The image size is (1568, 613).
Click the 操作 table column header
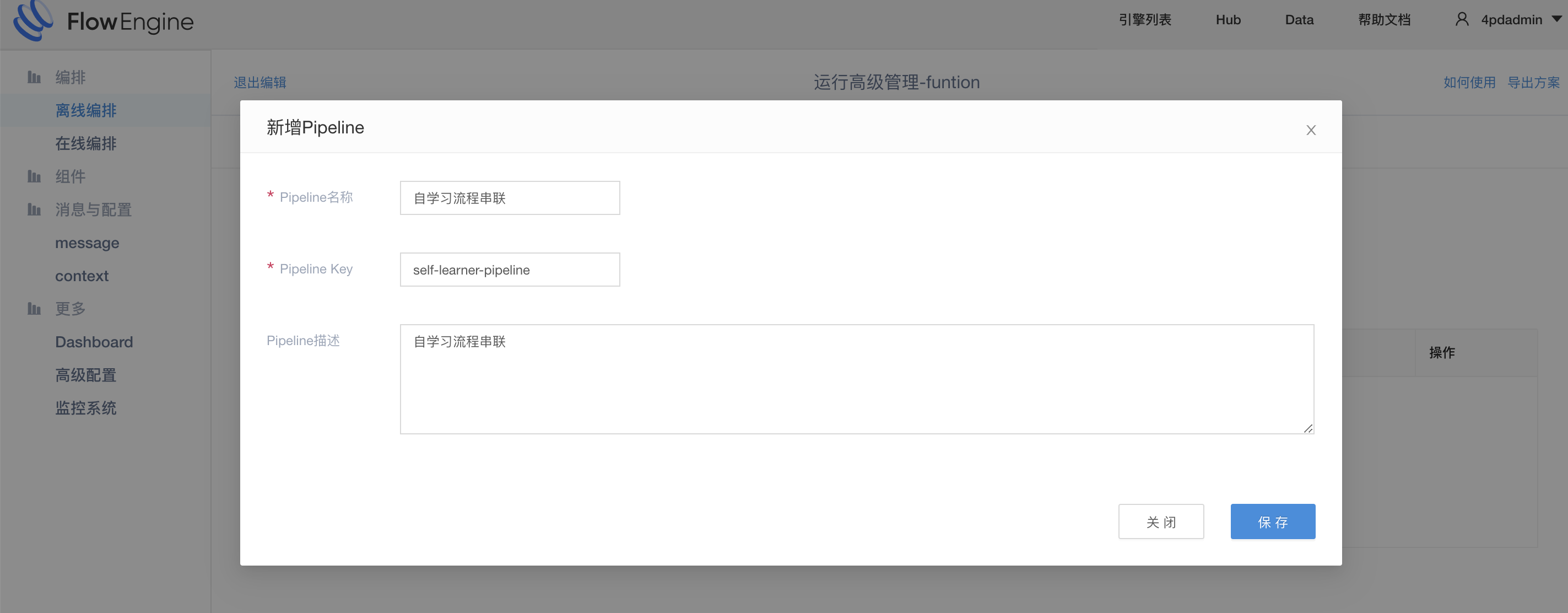pyautogui.click(x=1442, y=352)
